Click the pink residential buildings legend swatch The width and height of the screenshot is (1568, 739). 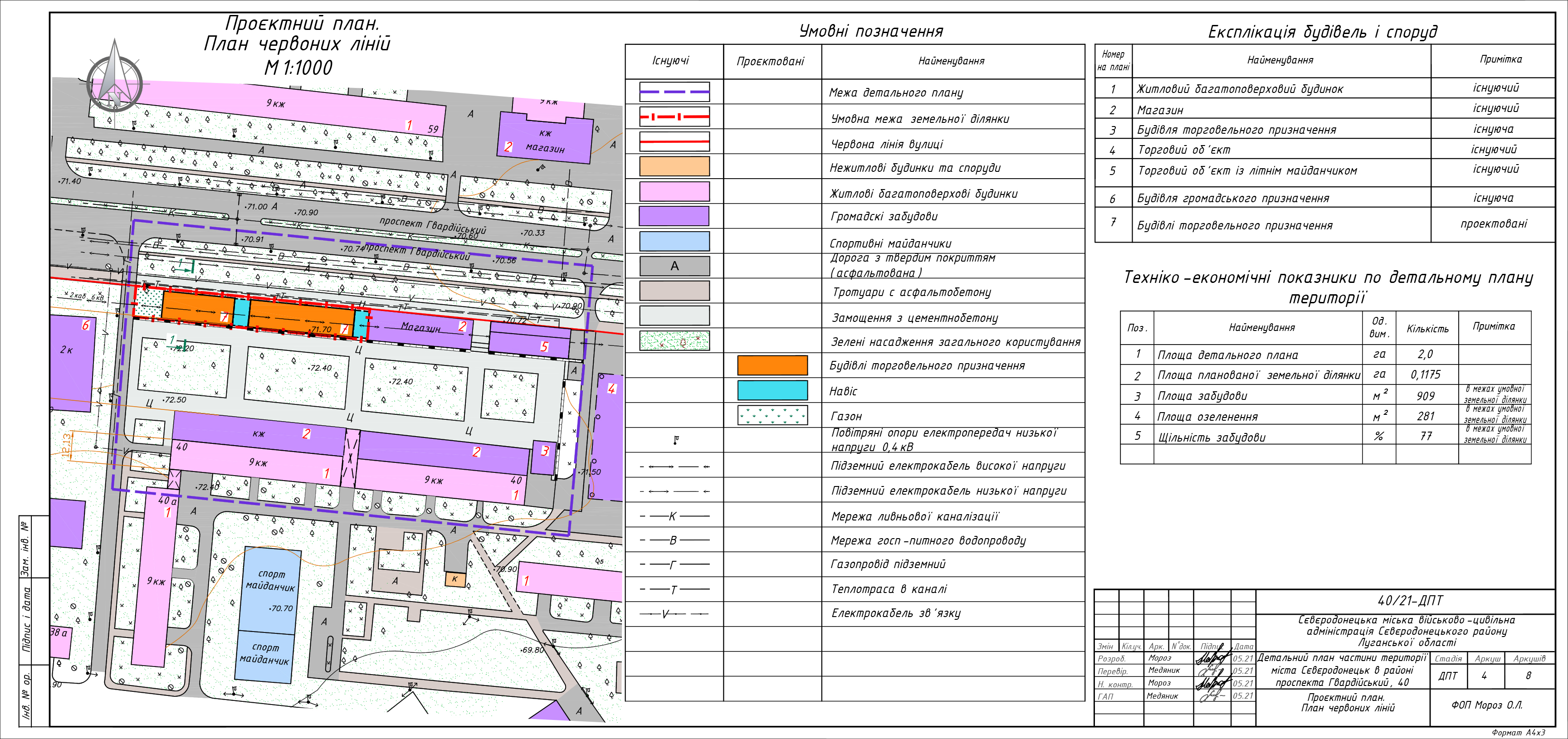674,192
